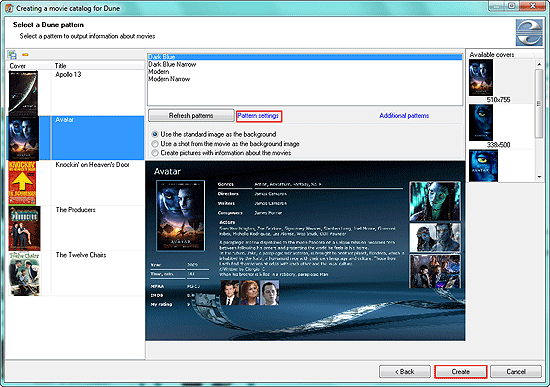Viewport: 550px width, 387px height.
Task: Click the orange remove icon above the list
Action: click(25, 55)
